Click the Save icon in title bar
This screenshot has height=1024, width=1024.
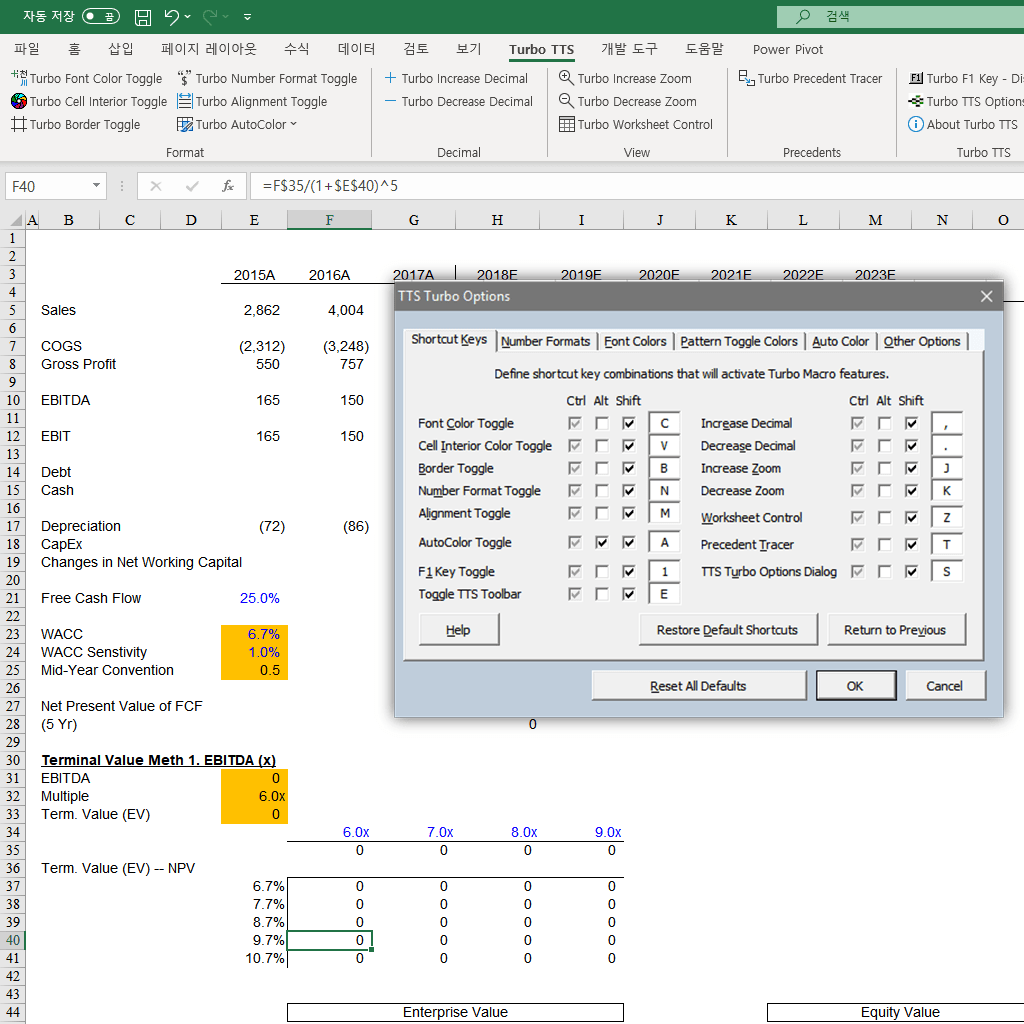(142, 17)
